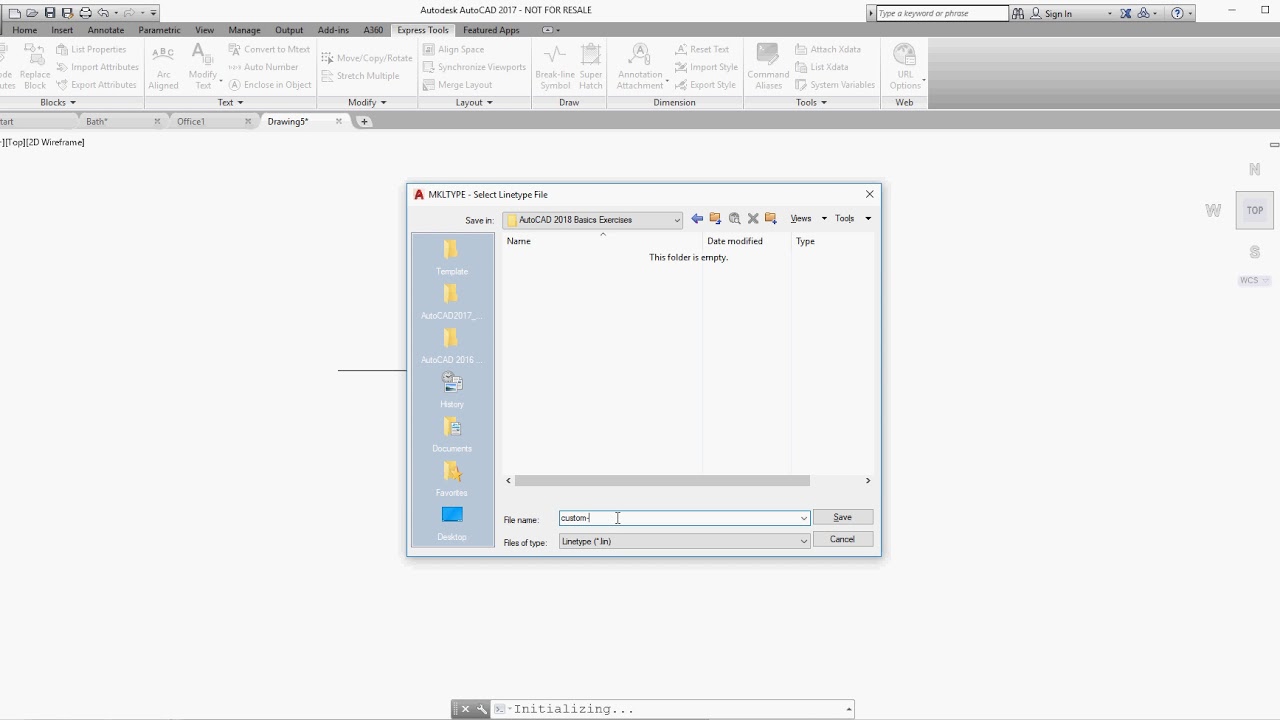Click Import Attributes in Blocks panel

96,67
